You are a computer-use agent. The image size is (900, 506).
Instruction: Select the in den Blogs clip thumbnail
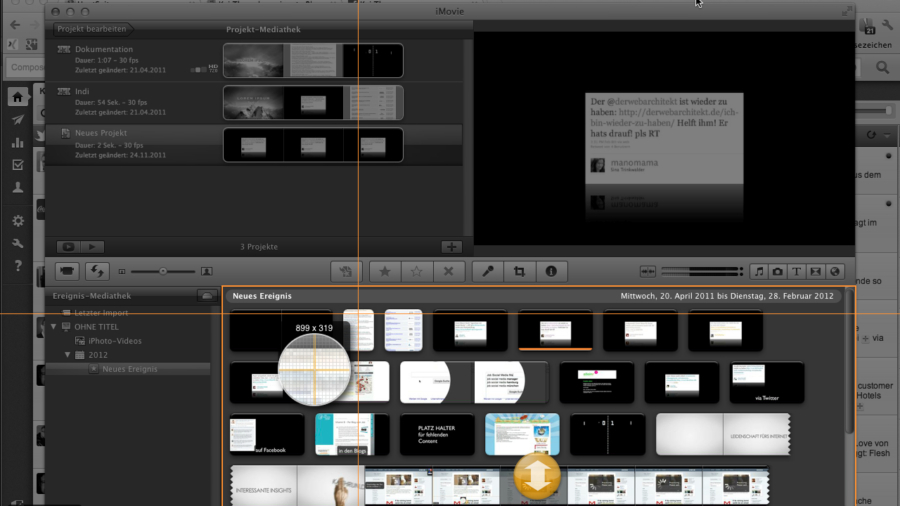tap(352, 435)
